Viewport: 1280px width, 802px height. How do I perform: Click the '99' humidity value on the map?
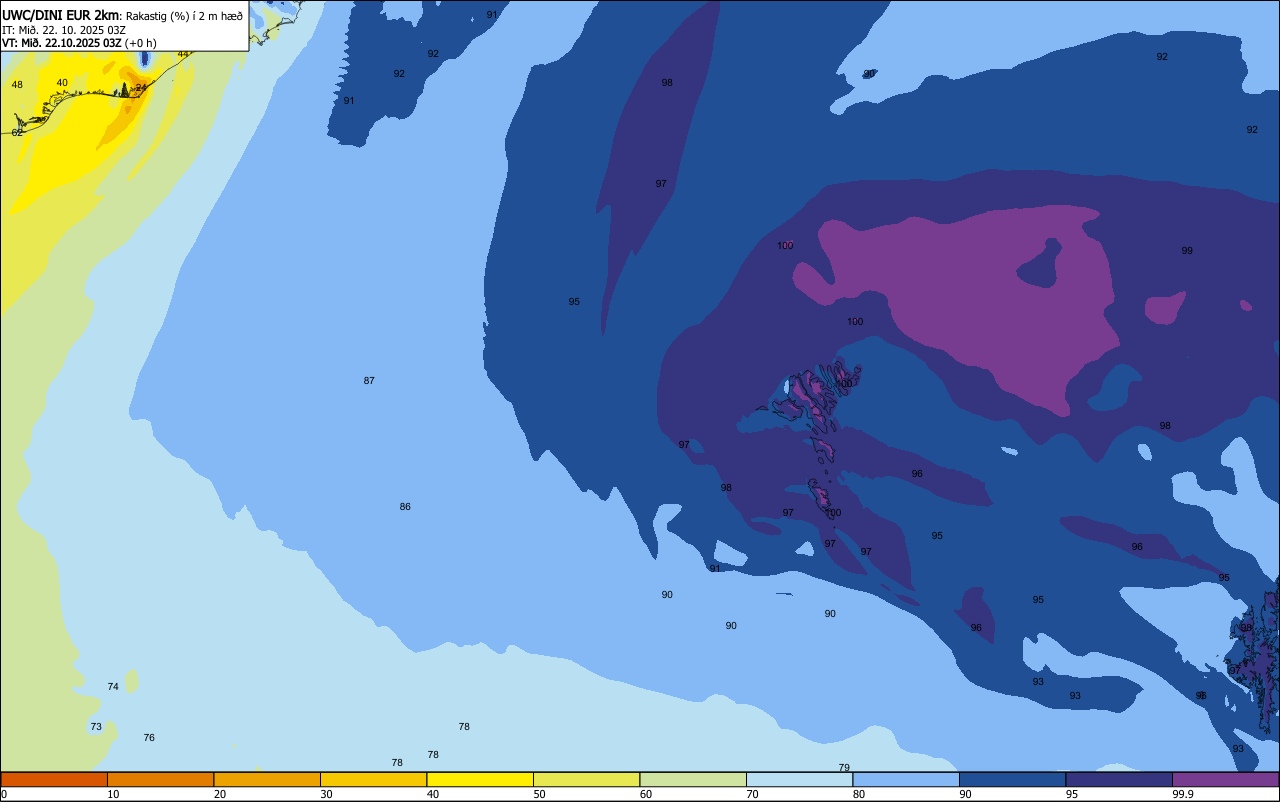click(x=1187, y=250)
